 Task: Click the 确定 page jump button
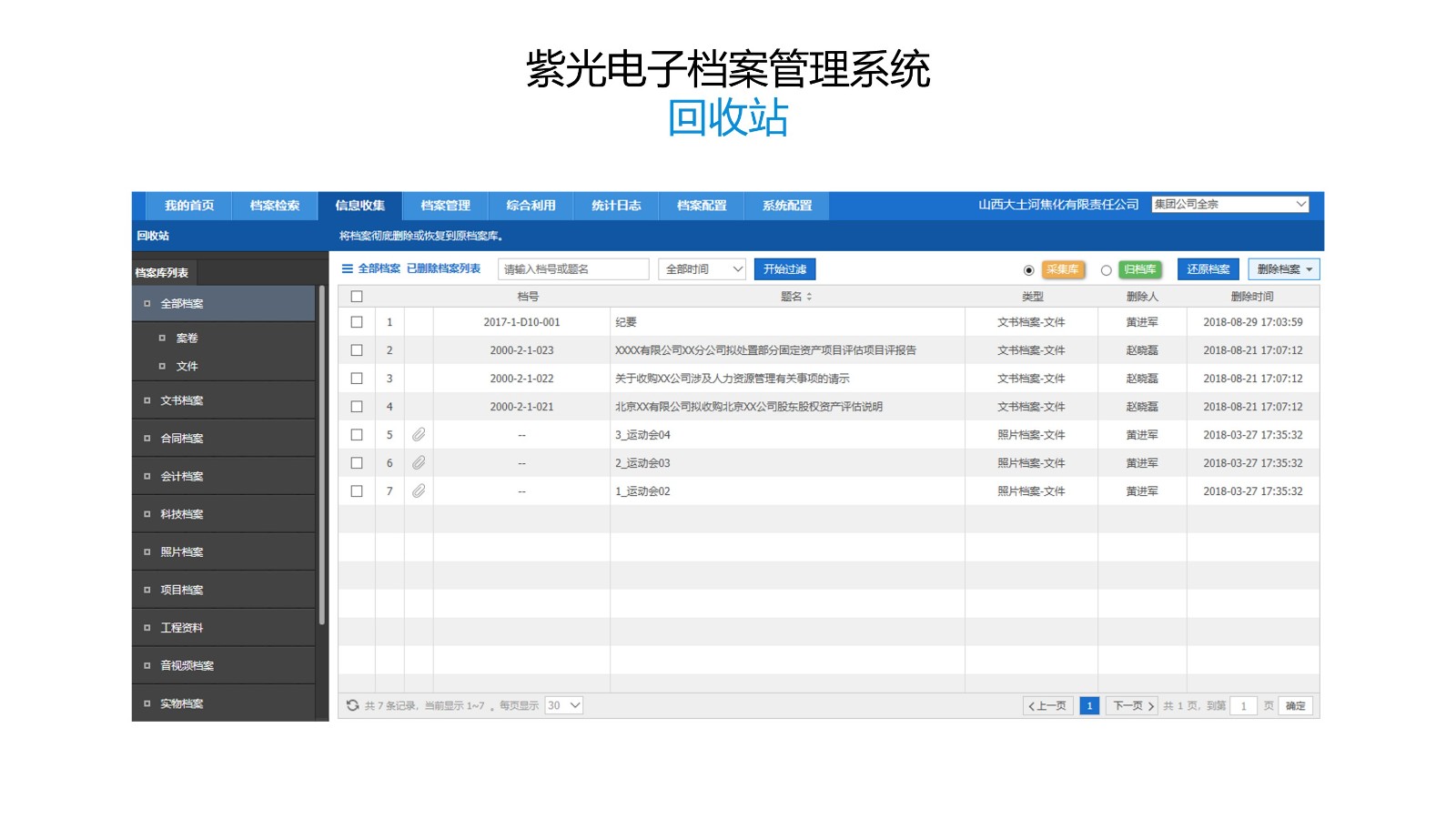(x=1296, y=706)
